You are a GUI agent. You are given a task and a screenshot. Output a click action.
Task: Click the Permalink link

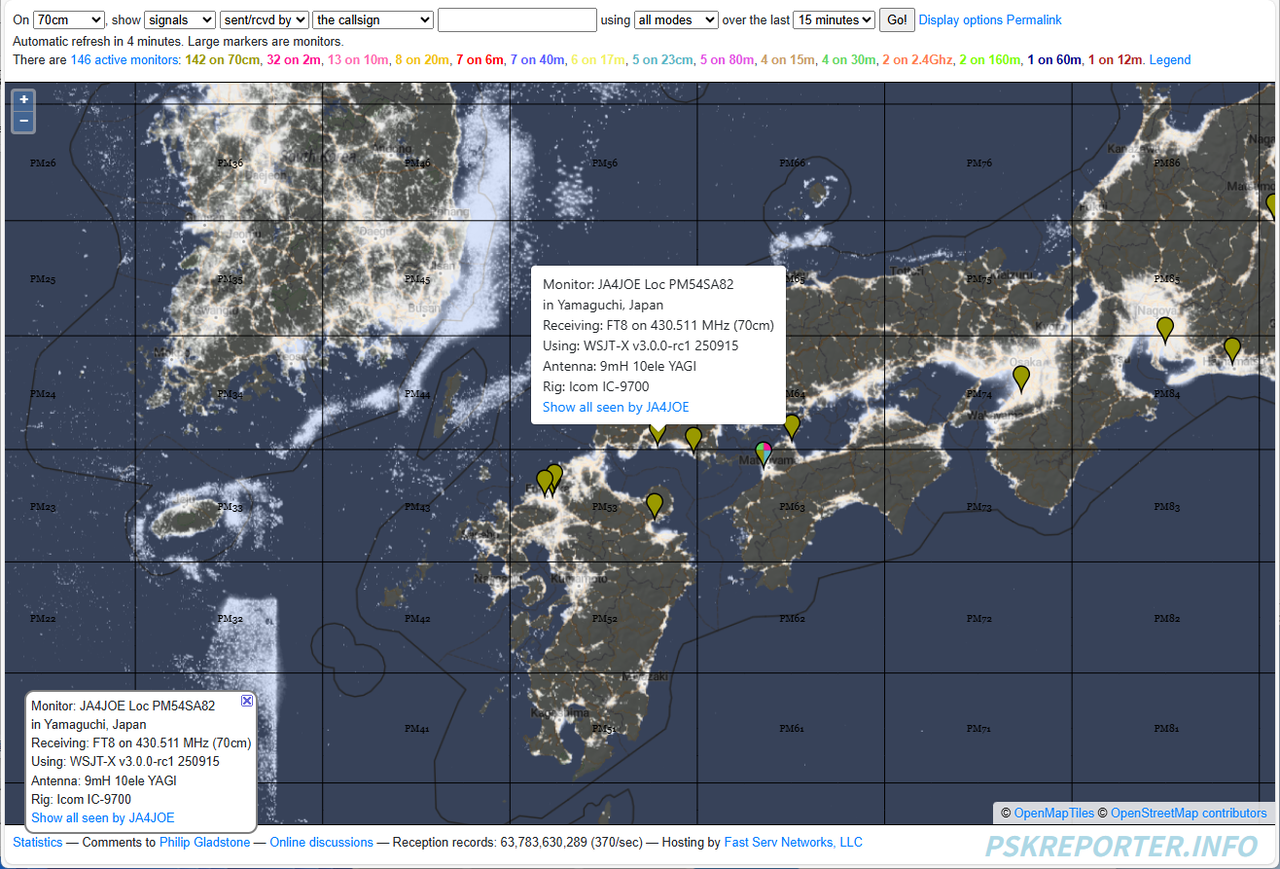pos(1034,20)
